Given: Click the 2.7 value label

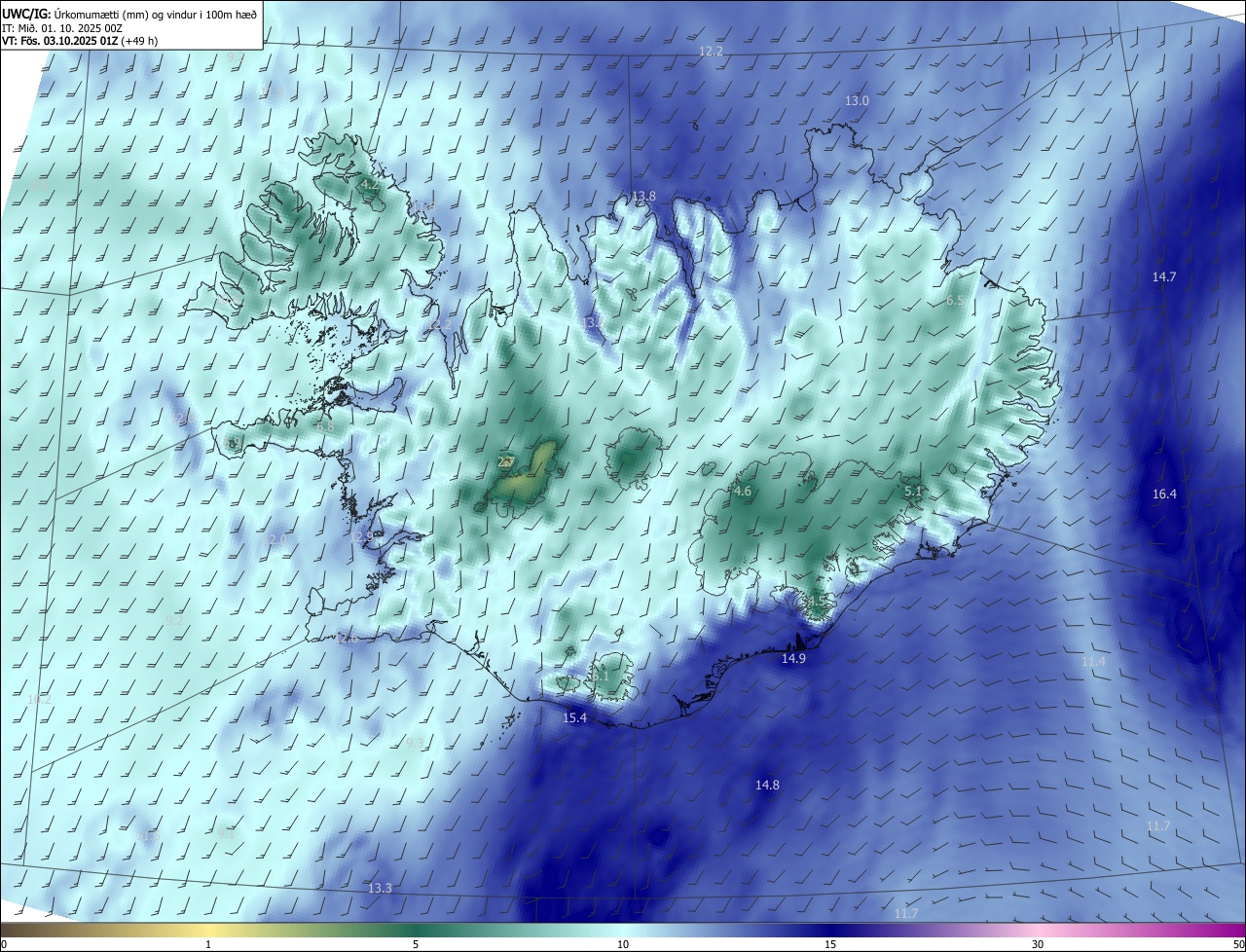Looking at the screenshot, I should point(506,462).
